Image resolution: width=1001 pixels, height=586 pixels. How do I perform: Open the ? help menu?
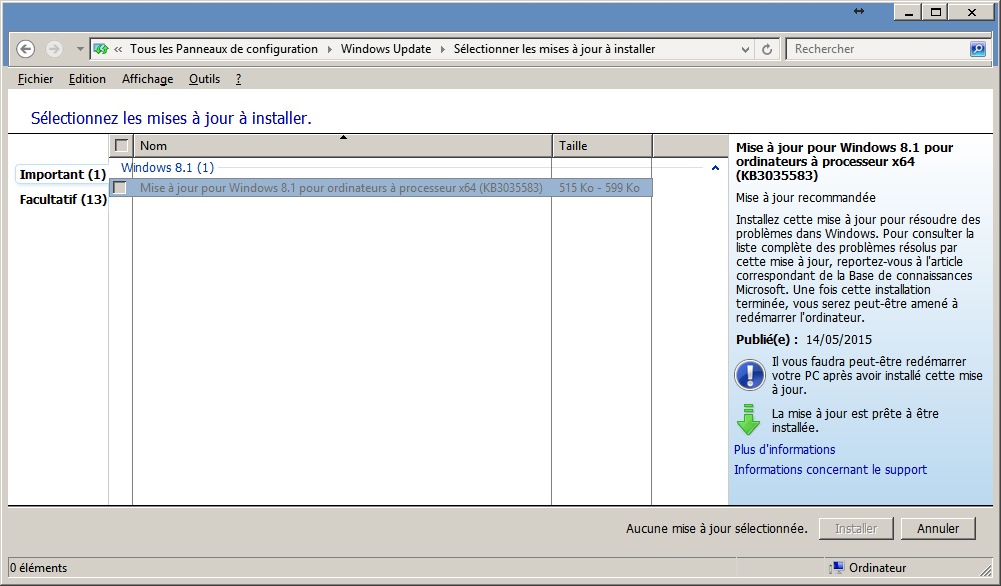pos(238,79)
